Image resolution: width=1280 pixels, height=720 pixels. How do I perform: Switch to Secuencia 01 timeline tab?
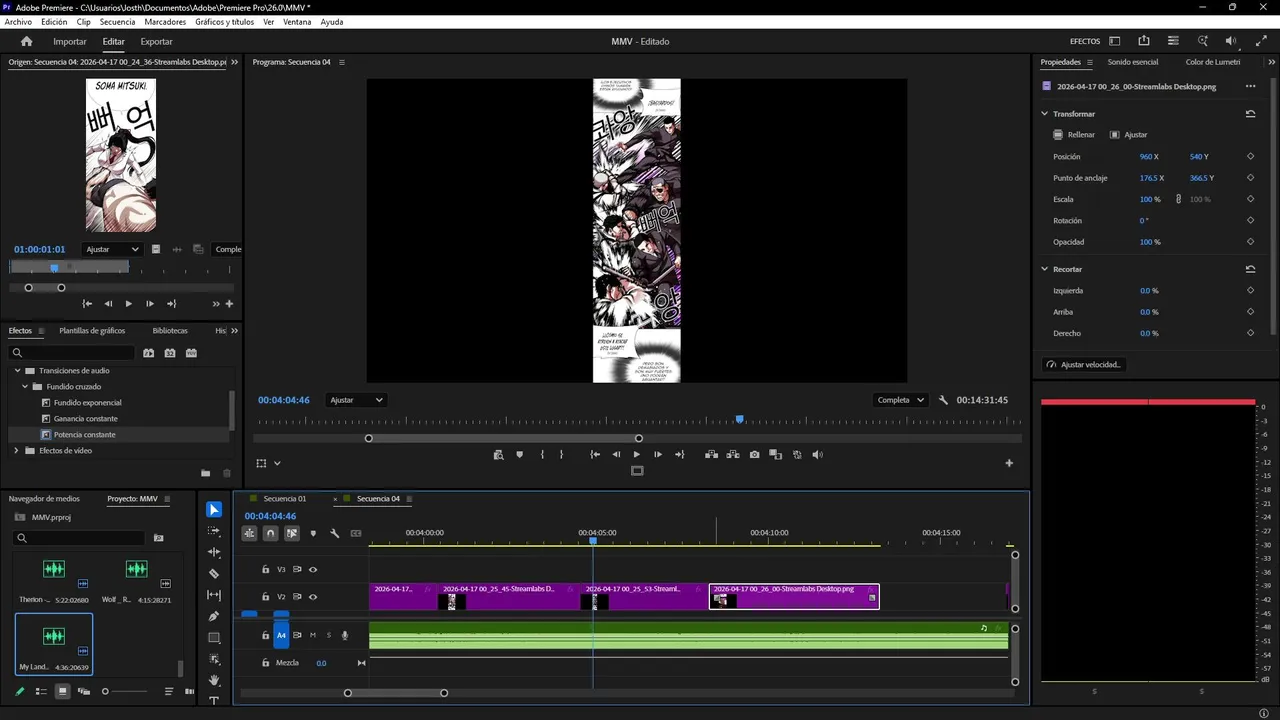tap(285, 499)
